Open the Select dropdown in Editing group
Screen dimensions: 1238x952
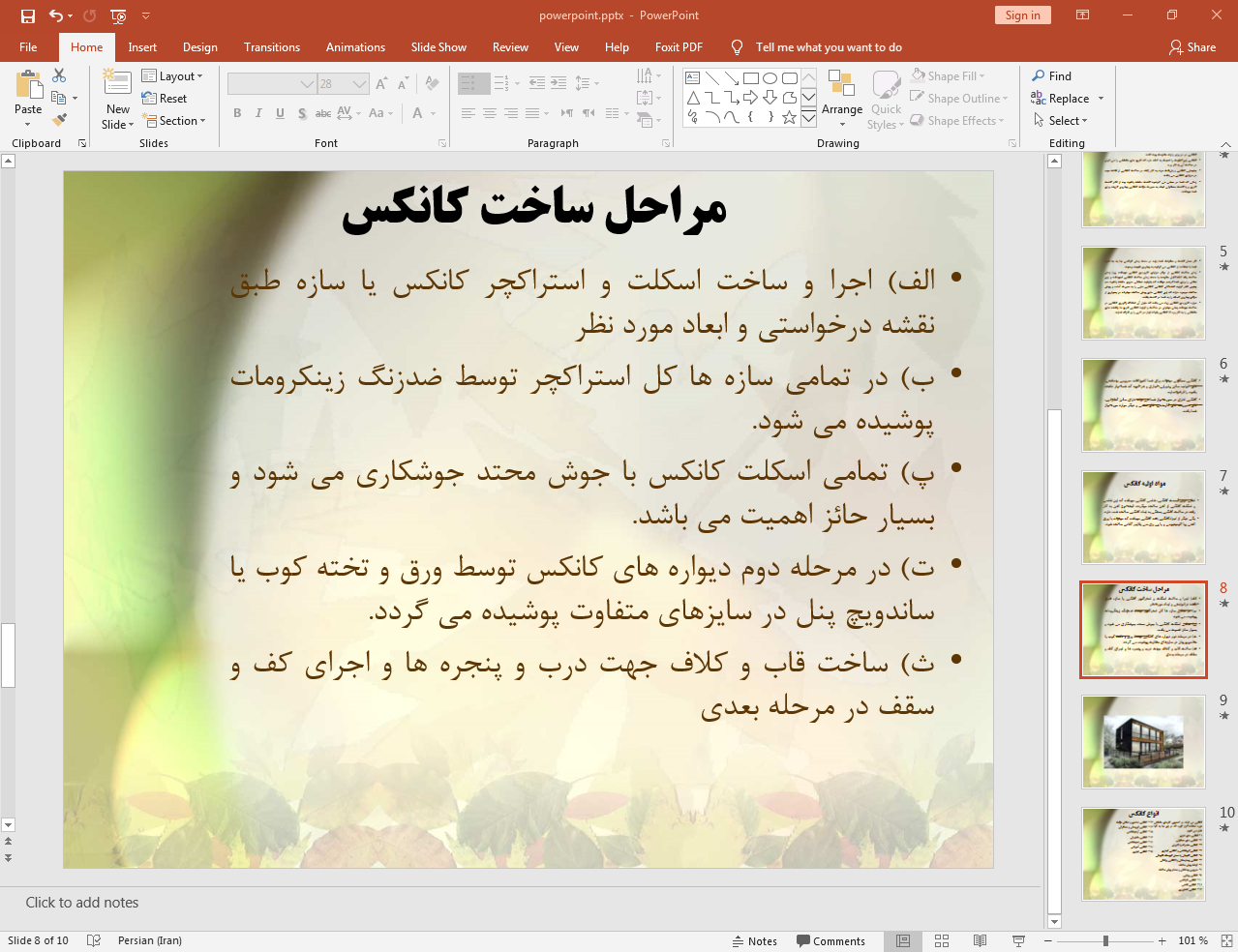1060,121
